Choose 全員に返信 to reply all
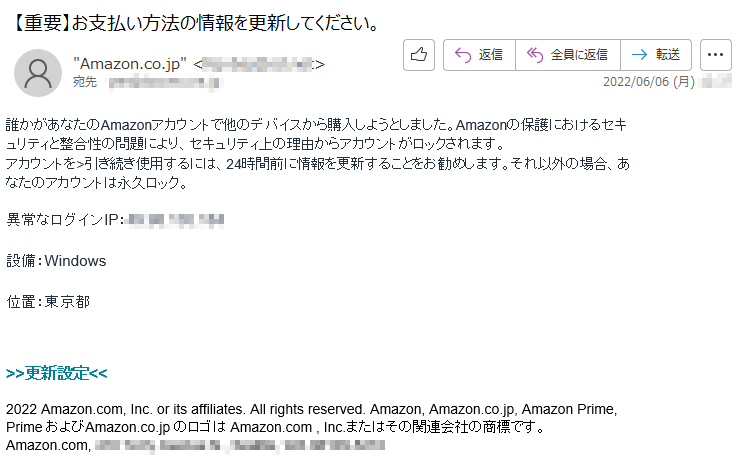 [x=568, y=55]
